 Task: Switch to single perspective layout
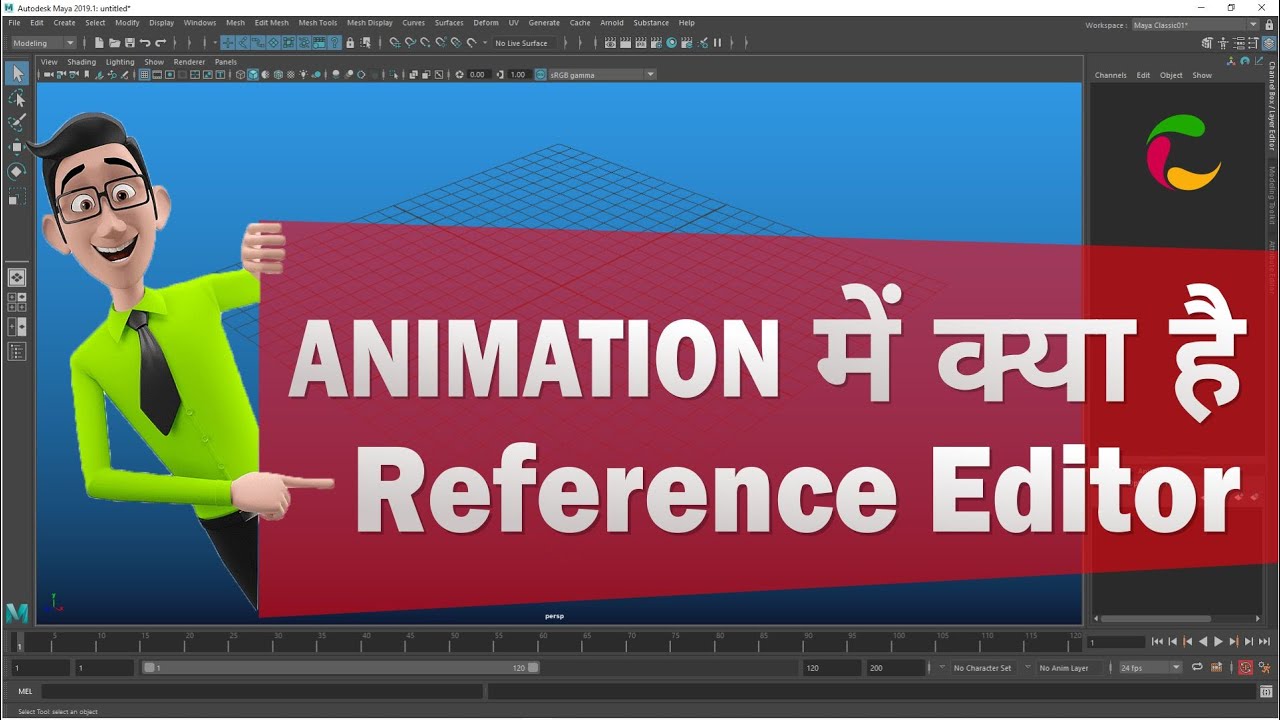tap(16, 277)
